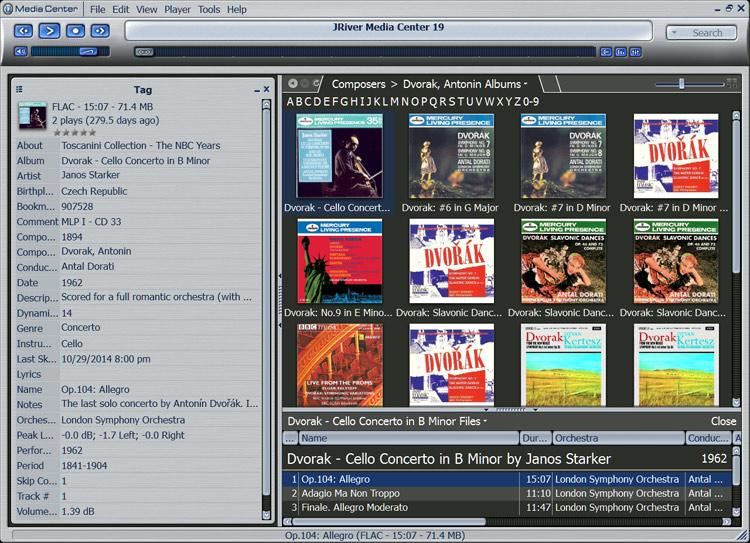The image size is (750, 543).
Task: Click the Next track button
Action: 101,31
